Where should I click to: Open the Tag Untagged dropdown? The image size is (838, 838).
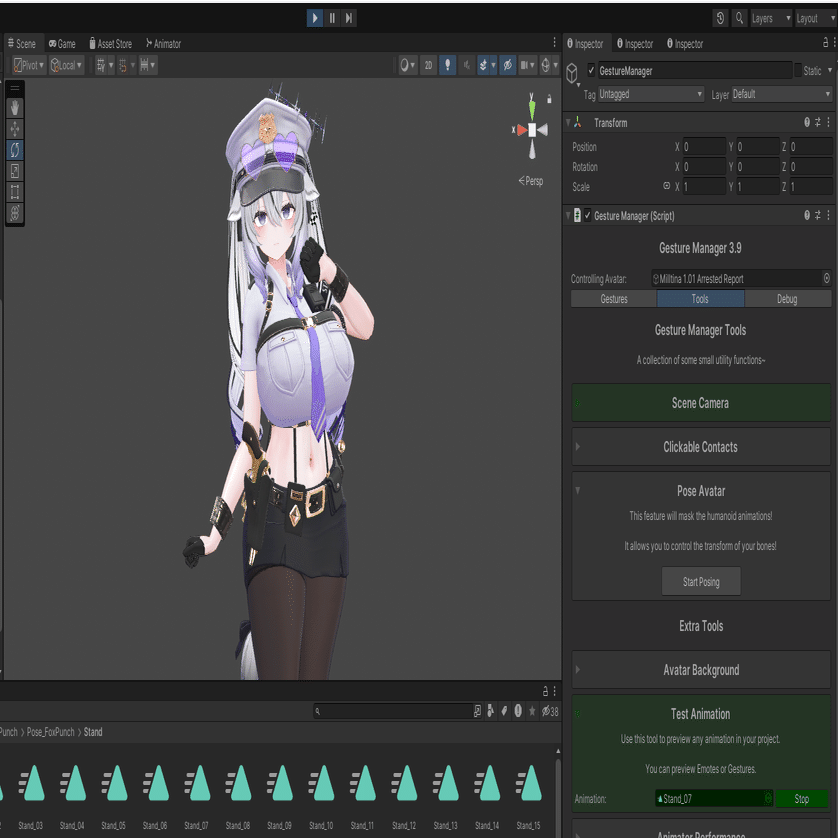[651, 95]
